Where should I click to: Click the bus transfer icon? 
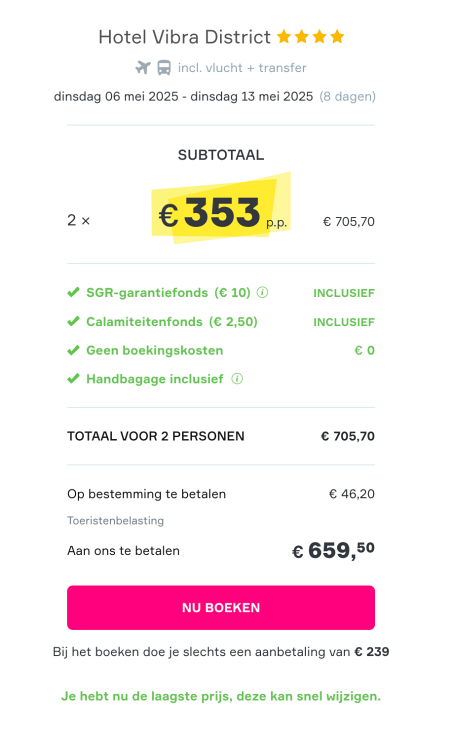[x=164, y=68]
